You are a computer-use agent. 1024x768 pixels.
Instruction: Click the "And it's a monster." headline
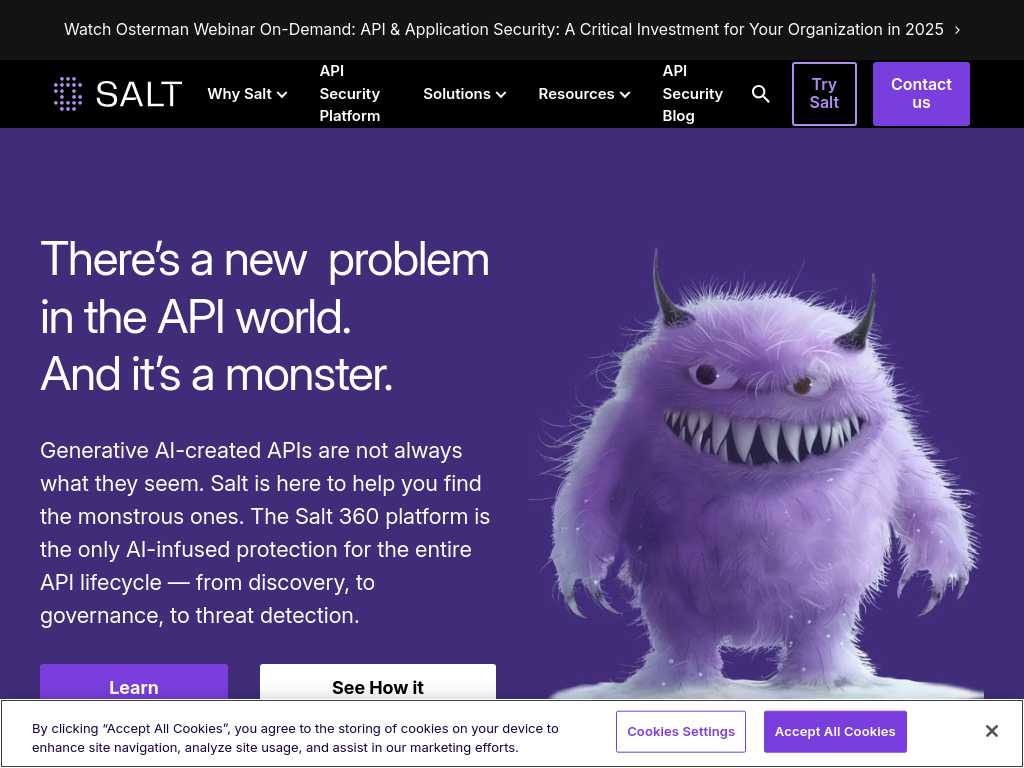click(216, 375)
